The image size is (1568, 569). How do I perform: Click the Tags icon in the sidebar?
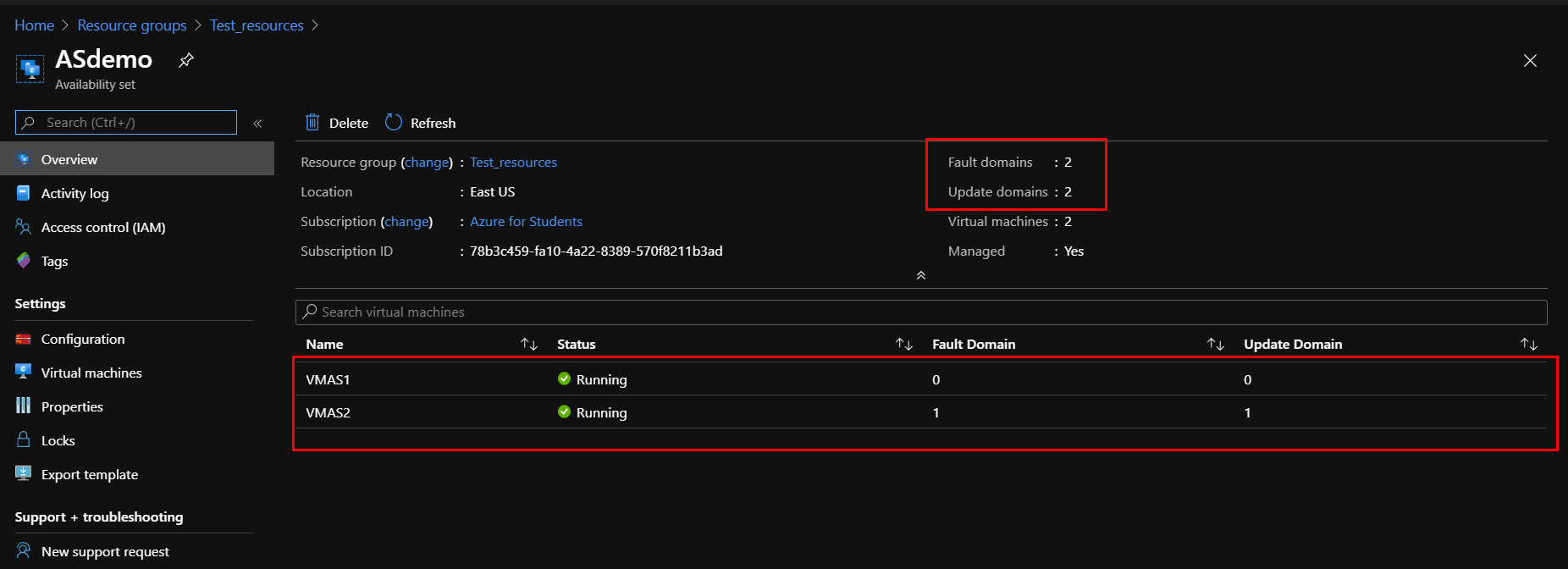(x=24, y=261)
